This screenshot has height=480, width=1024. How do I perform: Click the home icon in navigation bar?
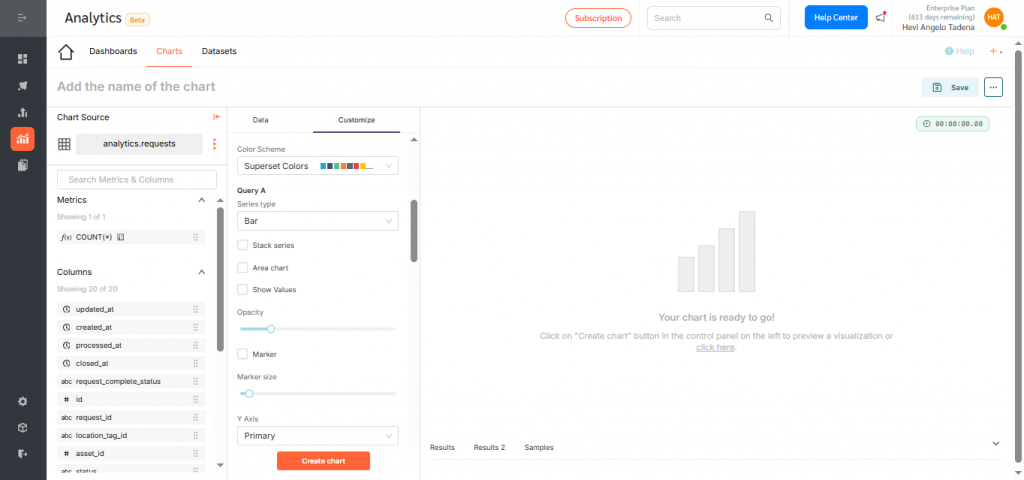click(66, 52)
